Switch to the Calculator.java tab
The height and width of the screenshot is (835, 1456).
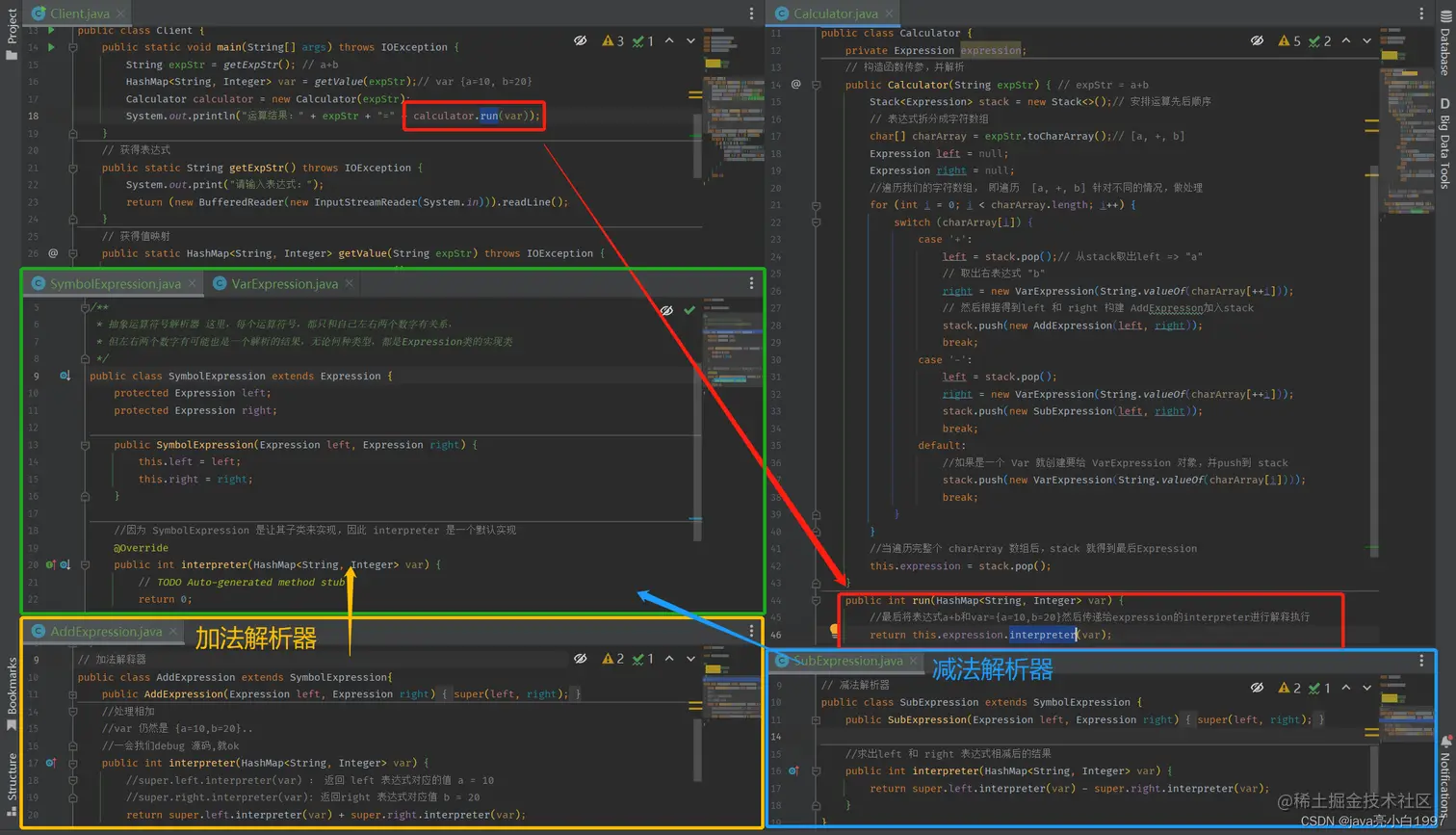[x=836, y=13]
